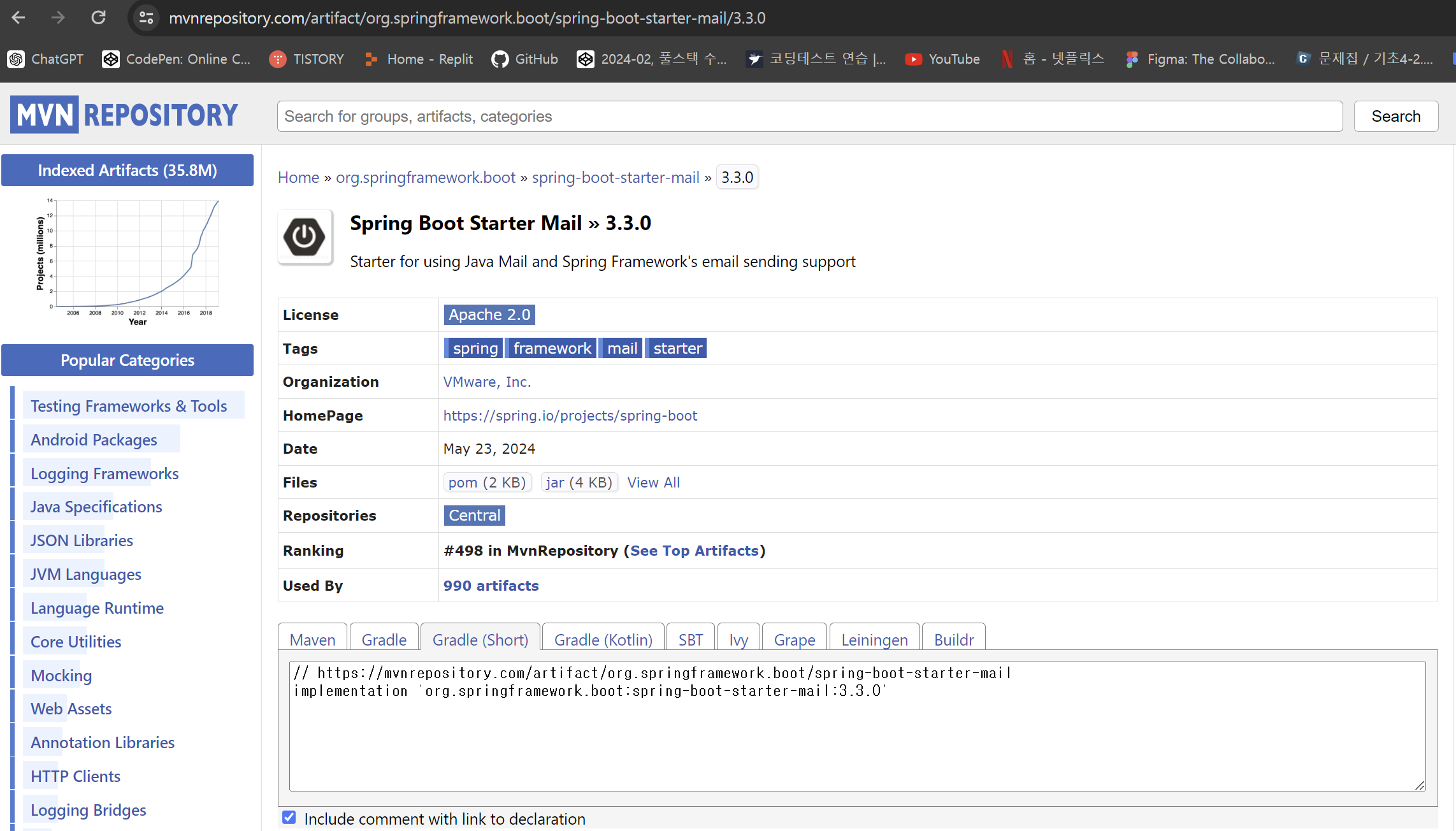Click the MVN Repository logo
Screen dimensions: 1456x831
[x=124, y=115]
